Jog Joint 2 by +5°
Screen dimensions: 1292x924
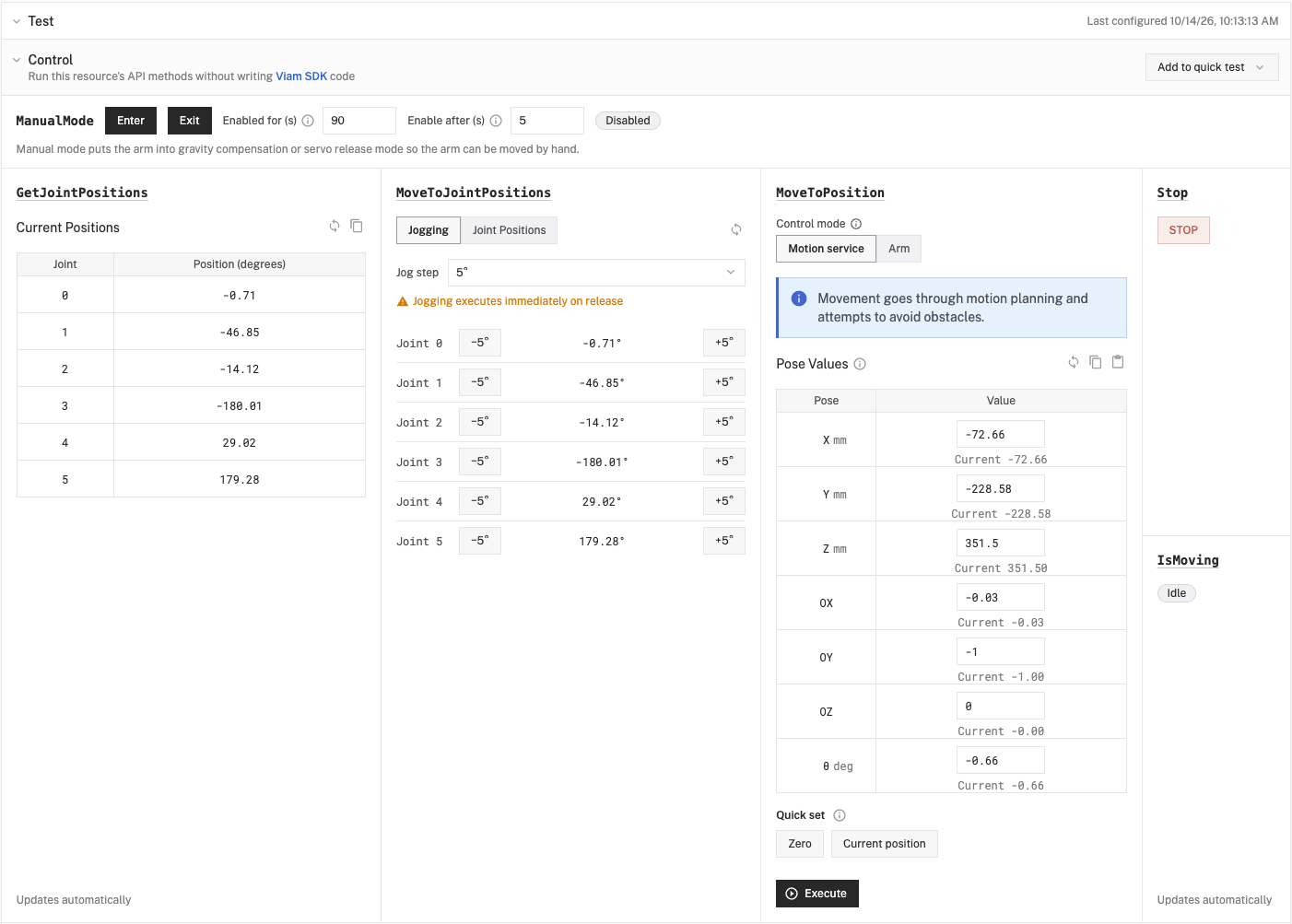coord(724,422)
